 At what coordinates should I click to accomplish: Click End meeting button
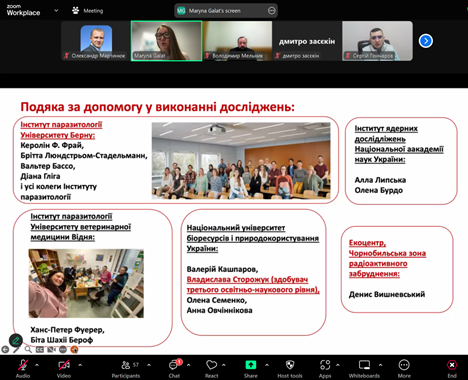[452, 369]
